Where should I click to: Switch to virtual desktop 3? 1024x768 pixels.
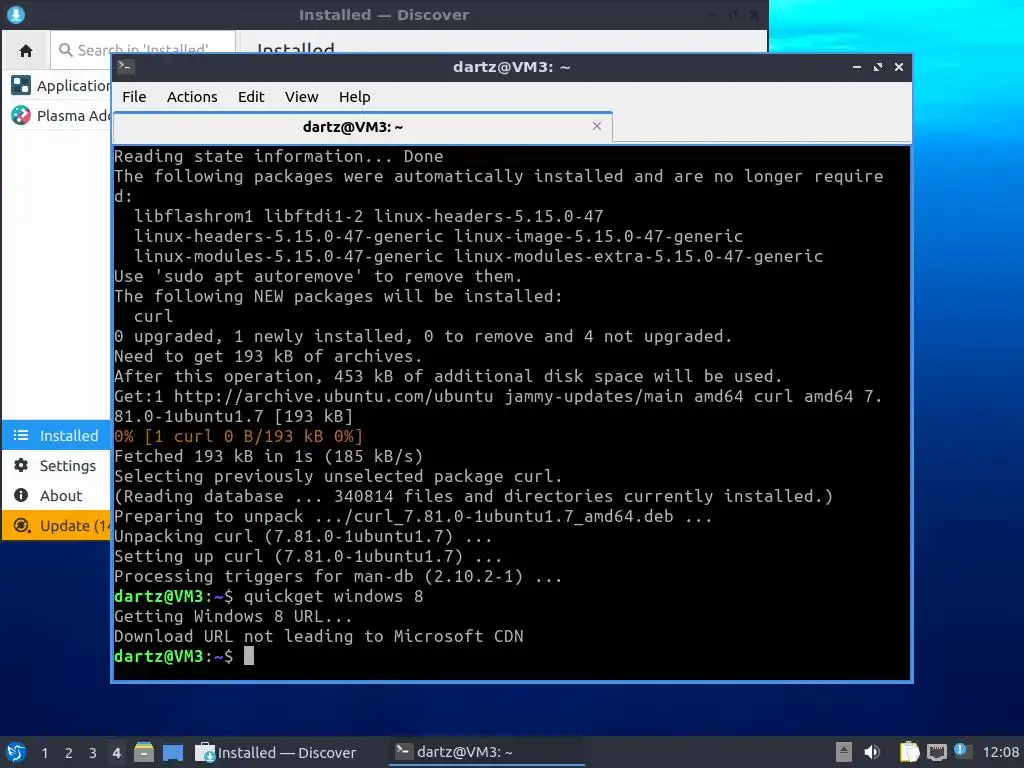(x=92, y=753)
